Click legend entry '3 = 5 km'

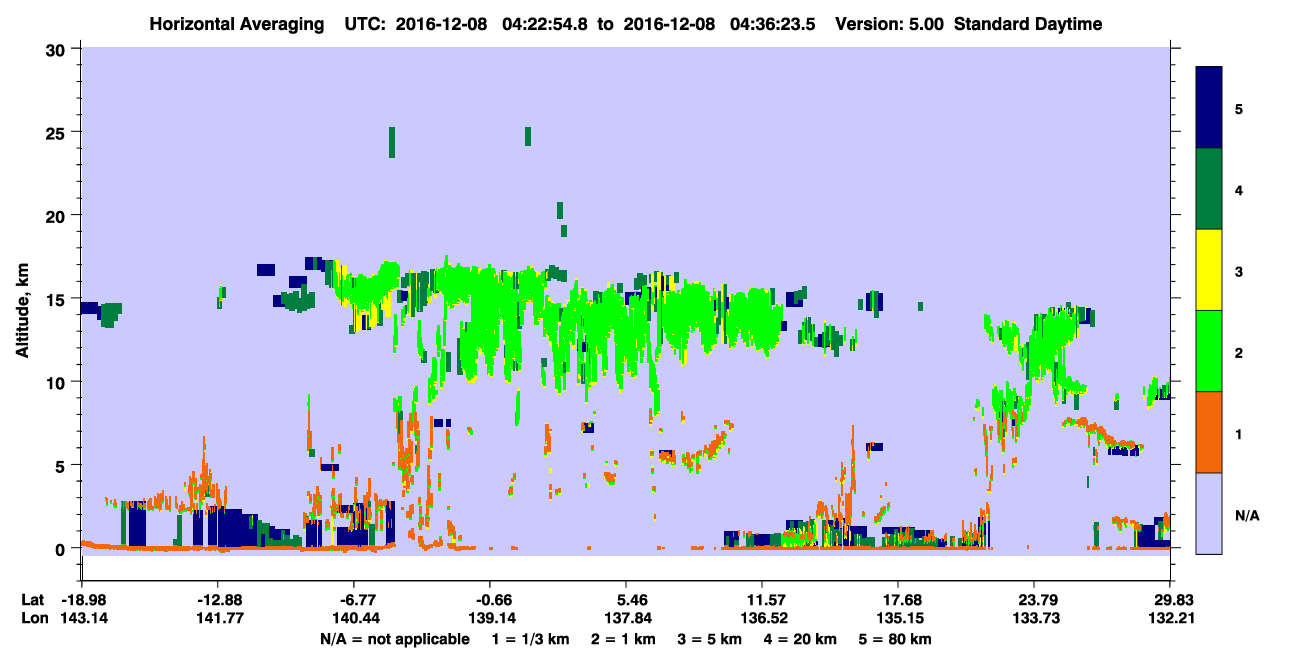(x=708, y=638)
